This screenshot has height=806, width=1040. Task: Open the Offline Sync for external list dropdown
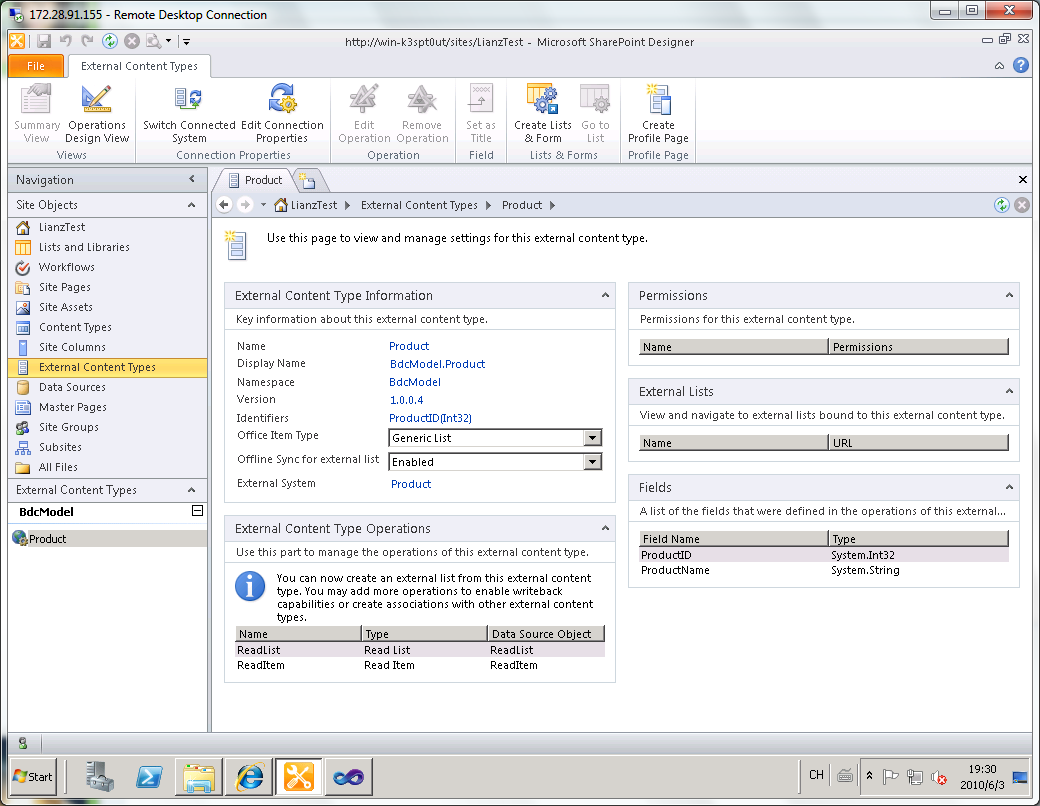point(592,462)
